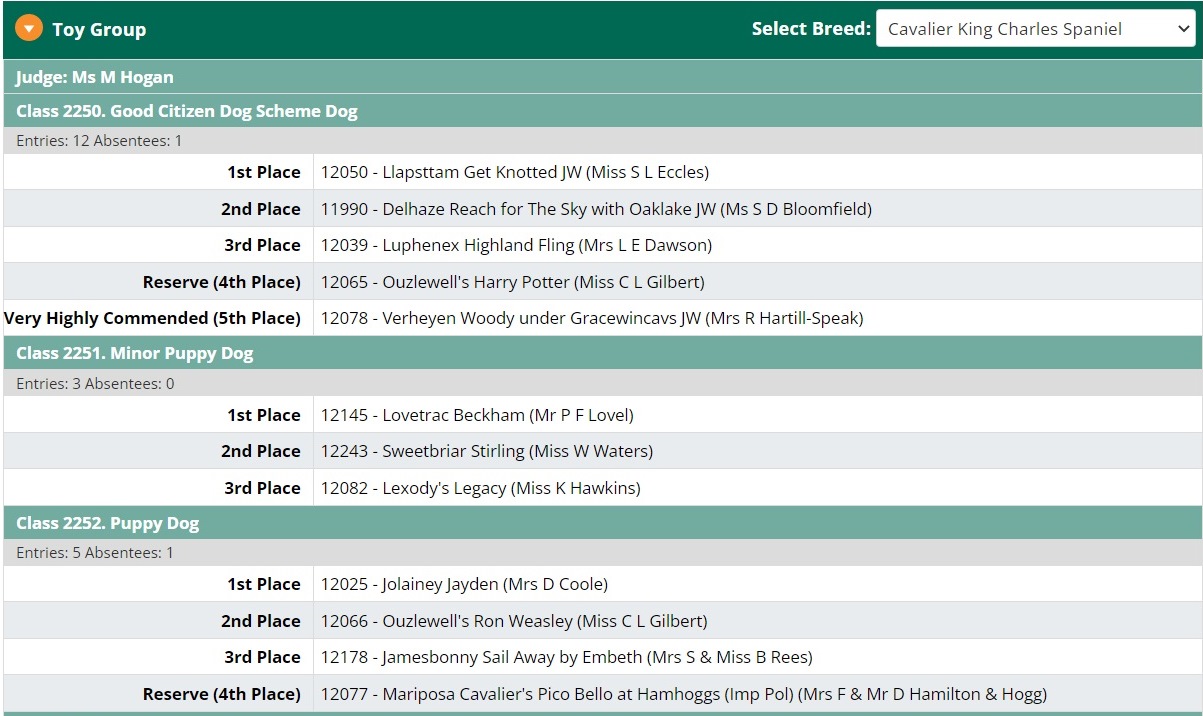Click the Lexody's Legacy entry

(480, 488)
